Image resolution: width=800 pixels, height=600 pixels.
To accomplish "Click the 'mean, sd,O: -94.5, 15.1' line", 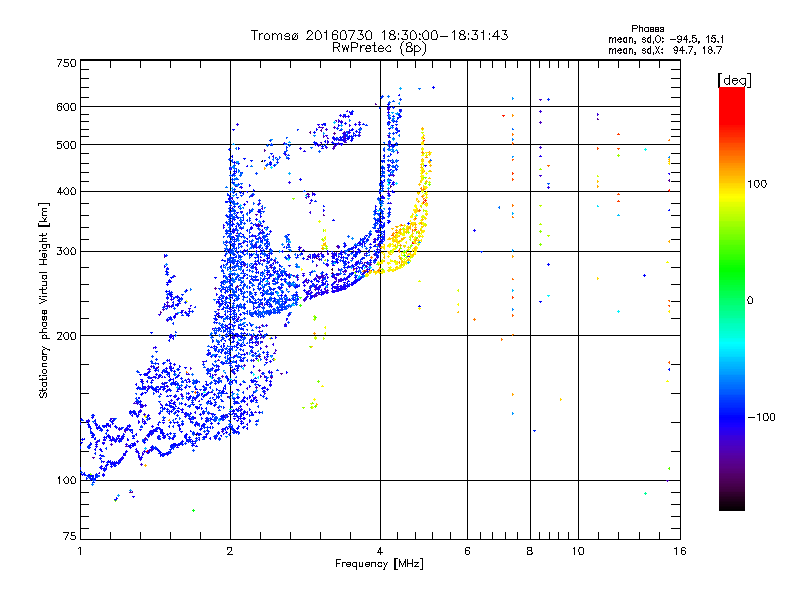I will coord(666,39).
